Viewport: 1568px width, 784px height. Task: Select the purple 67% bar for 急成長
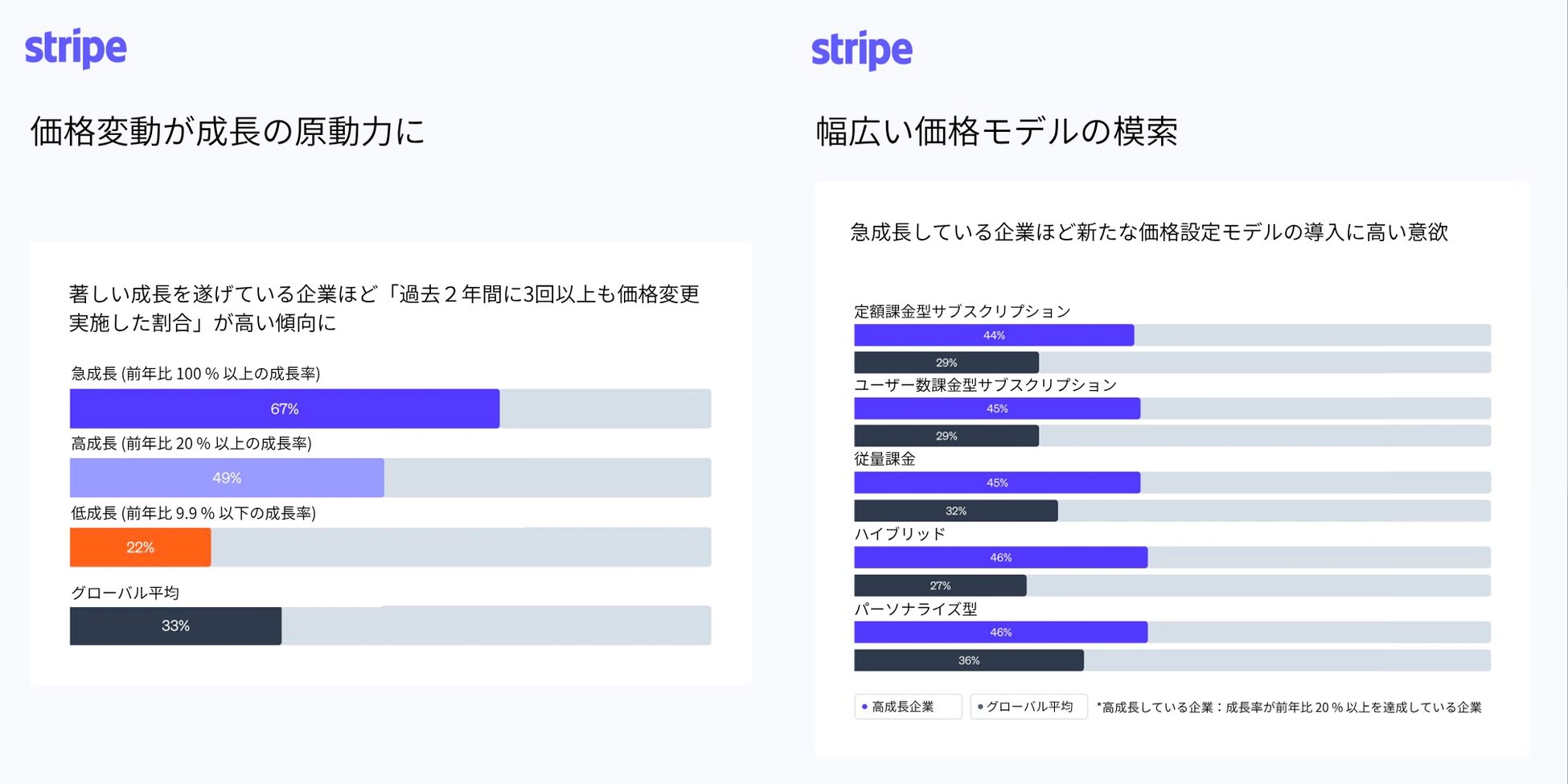[285, 408]
